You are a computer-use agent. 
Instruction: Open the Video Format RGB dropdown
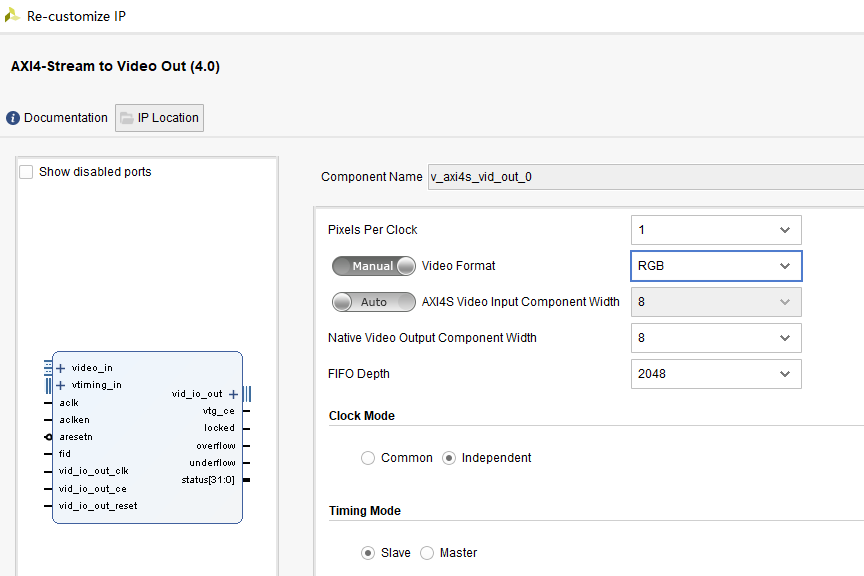716,266
